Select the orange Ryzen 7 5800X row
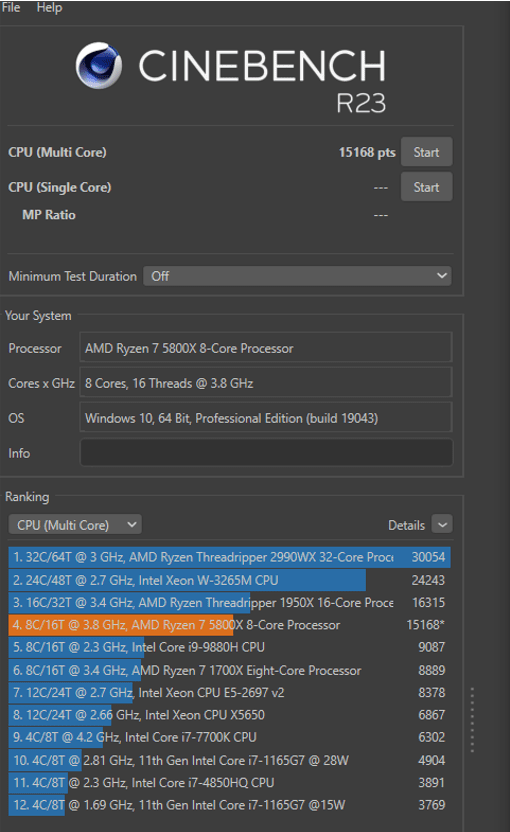510x832 pixels. point(229,625)
